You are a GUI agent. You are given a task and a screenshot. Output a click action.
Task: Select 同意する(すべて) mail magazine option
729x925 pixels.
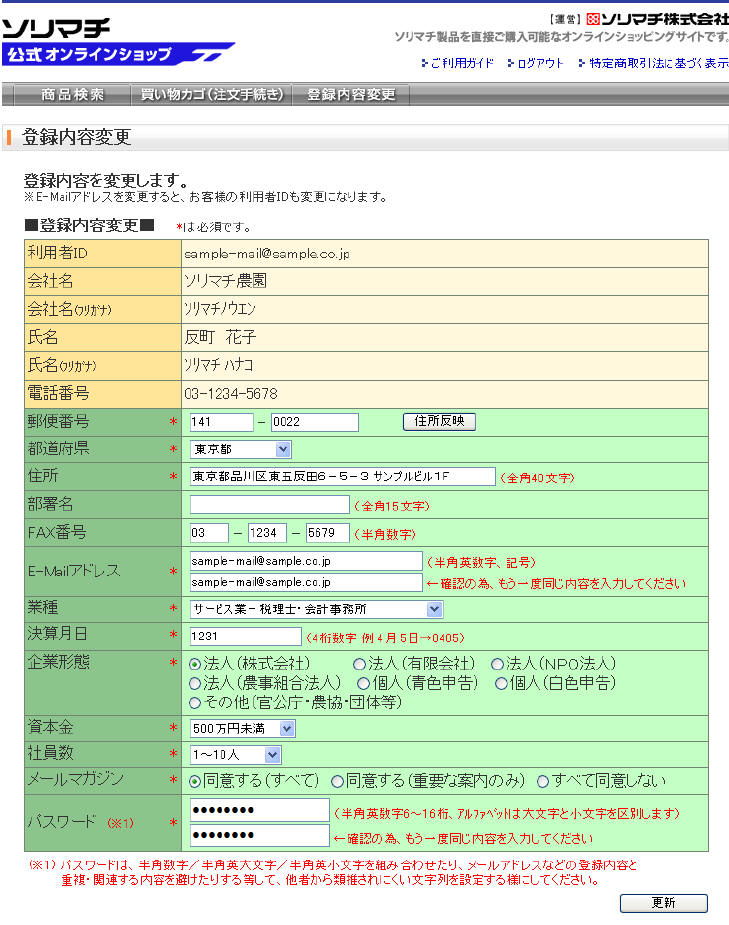195,782
